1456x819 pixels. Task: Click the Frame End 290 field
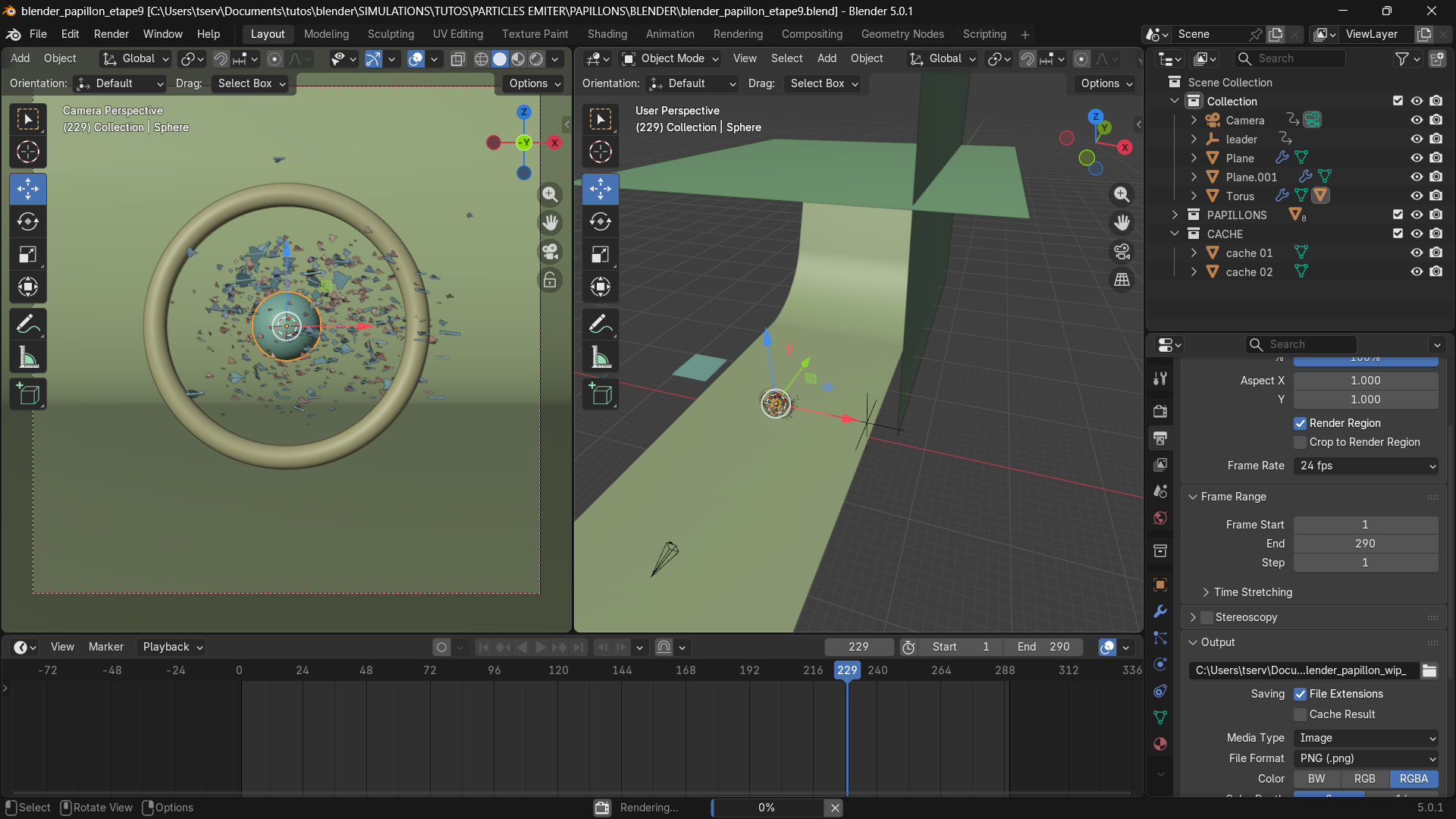point(1365,544)
